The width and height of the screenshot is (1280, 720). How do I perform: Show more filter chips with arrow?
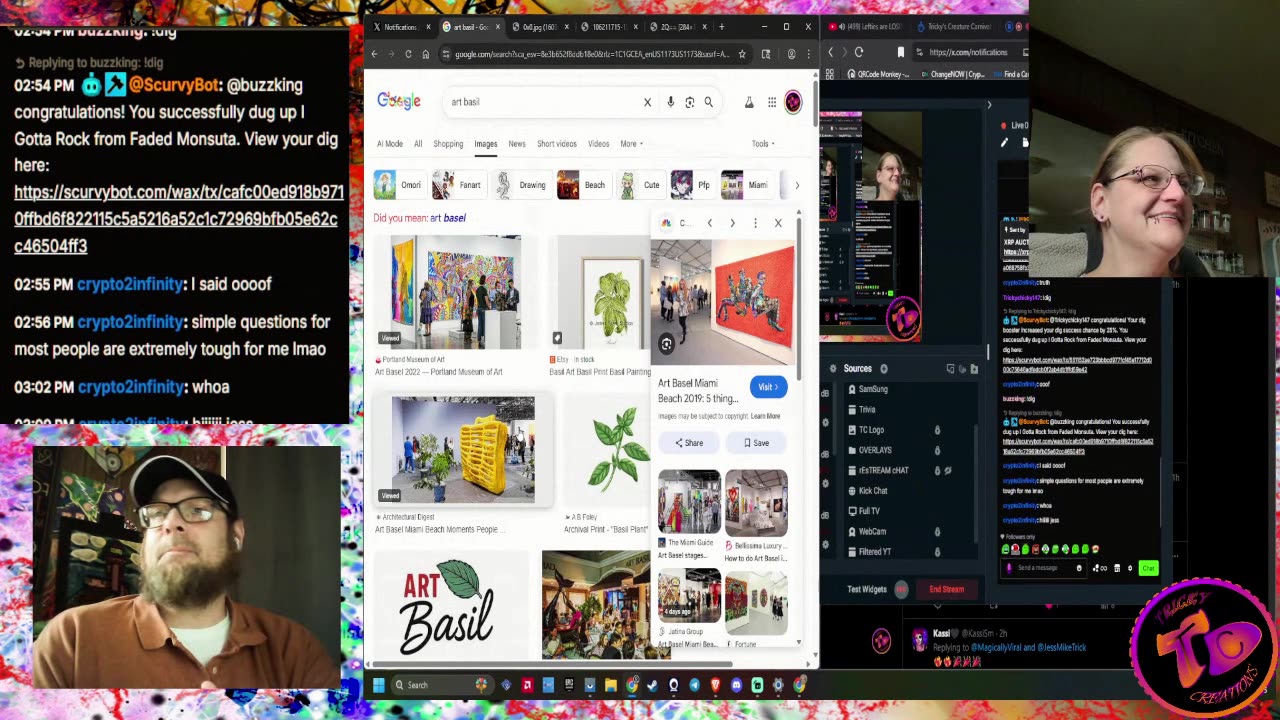coord(796,185)
